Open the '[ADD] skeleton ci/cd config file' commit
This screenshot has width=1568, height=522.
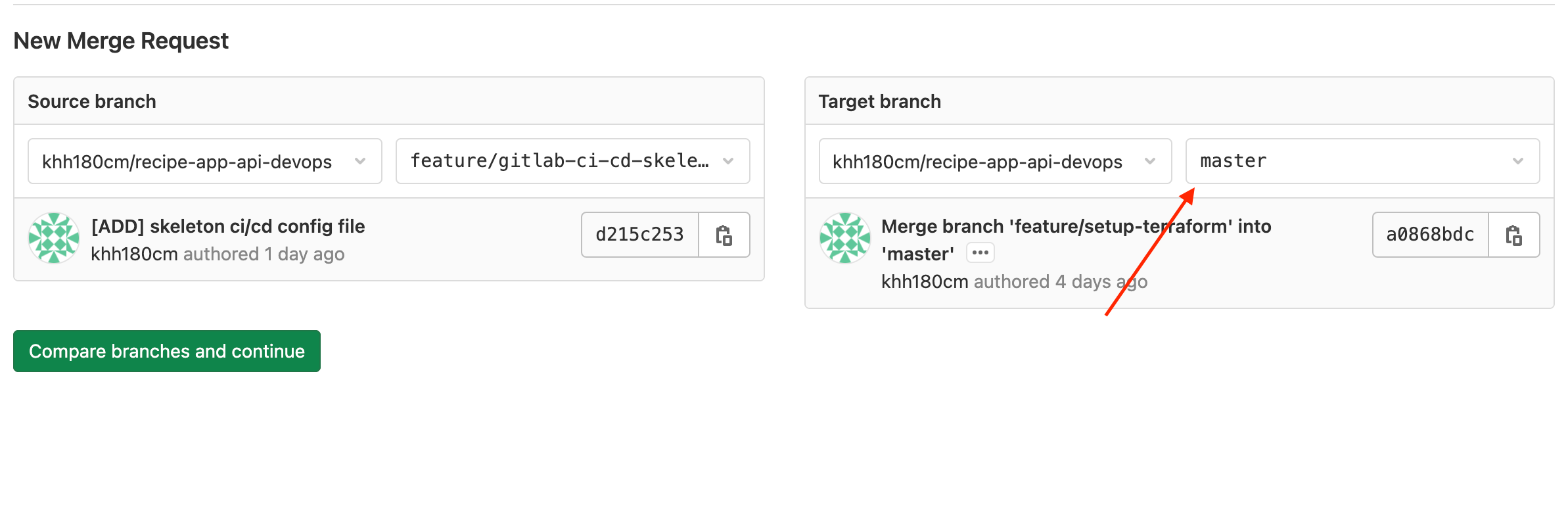[229, 226]
